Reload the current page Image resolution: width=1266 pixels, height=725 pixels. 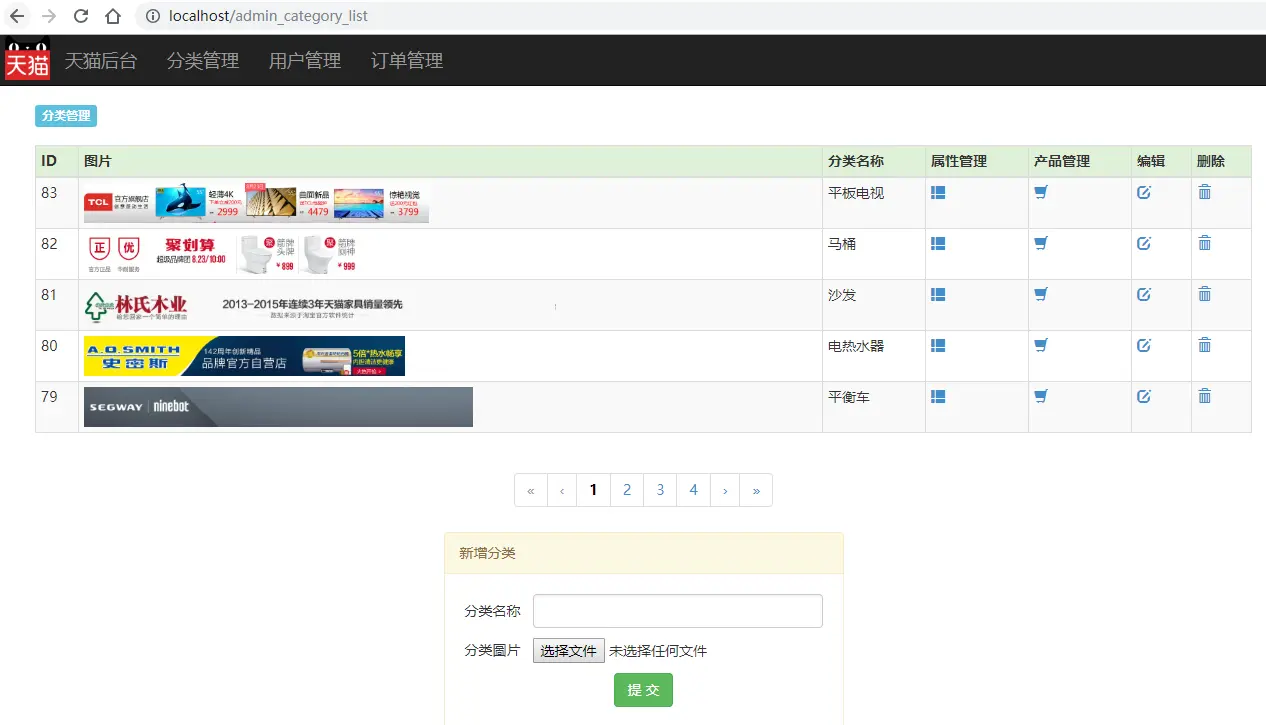pyautogui.click(x=81, y=16)
